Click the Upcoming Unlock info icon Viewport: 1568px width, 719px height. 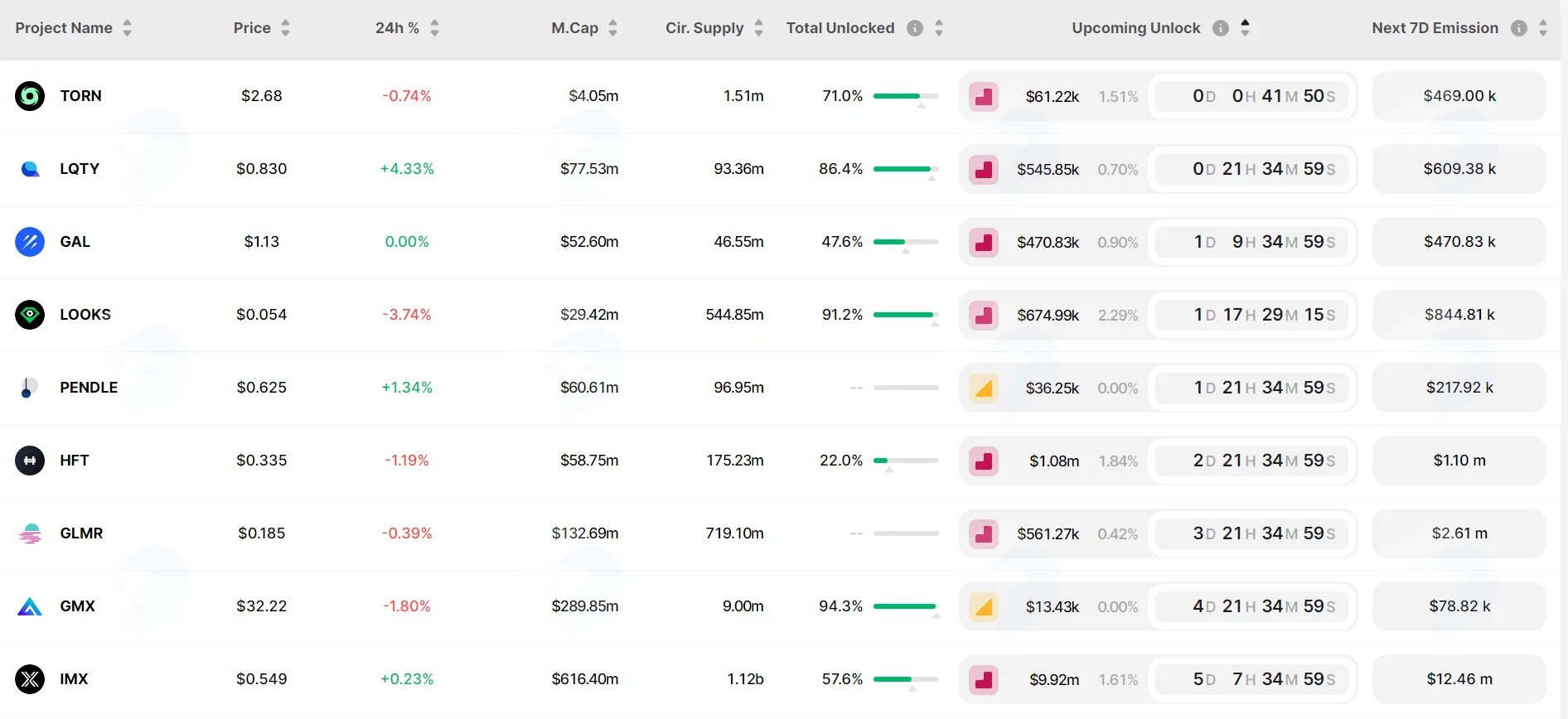point(1221,28)
